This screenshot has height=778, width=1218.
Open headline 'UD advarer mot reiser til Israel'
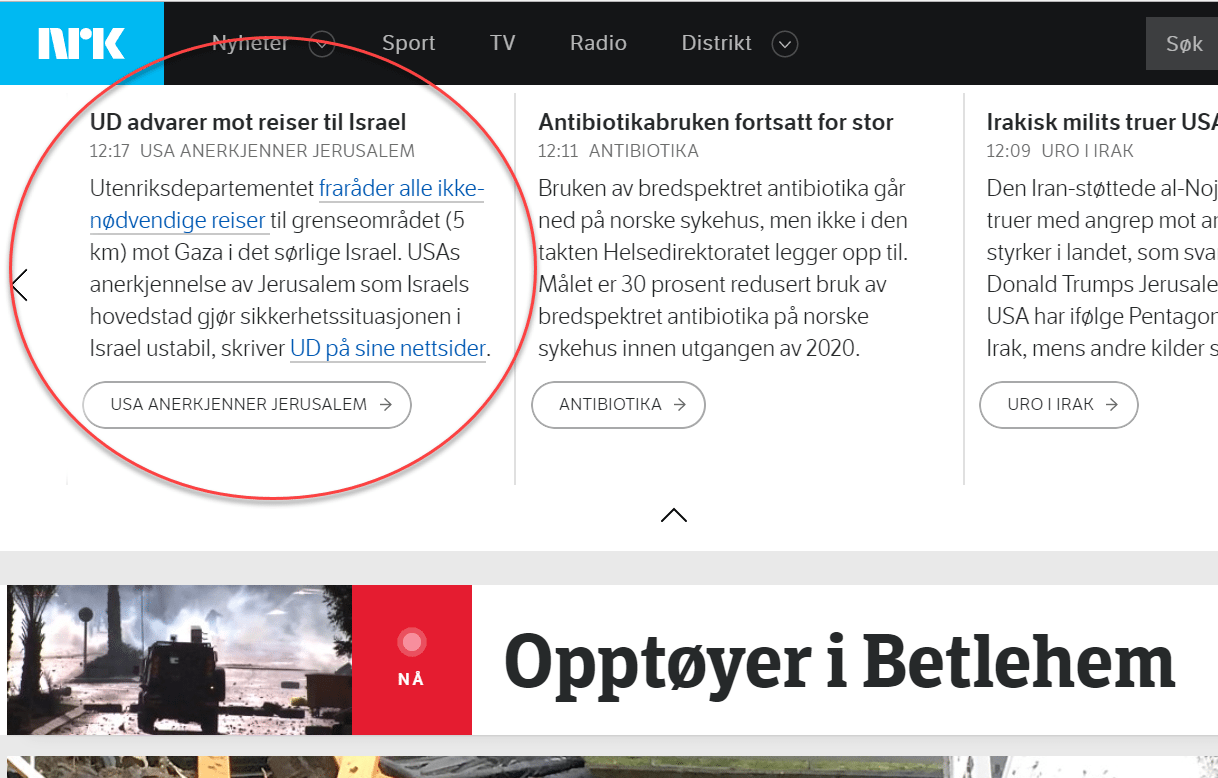[x=248, y=122]
